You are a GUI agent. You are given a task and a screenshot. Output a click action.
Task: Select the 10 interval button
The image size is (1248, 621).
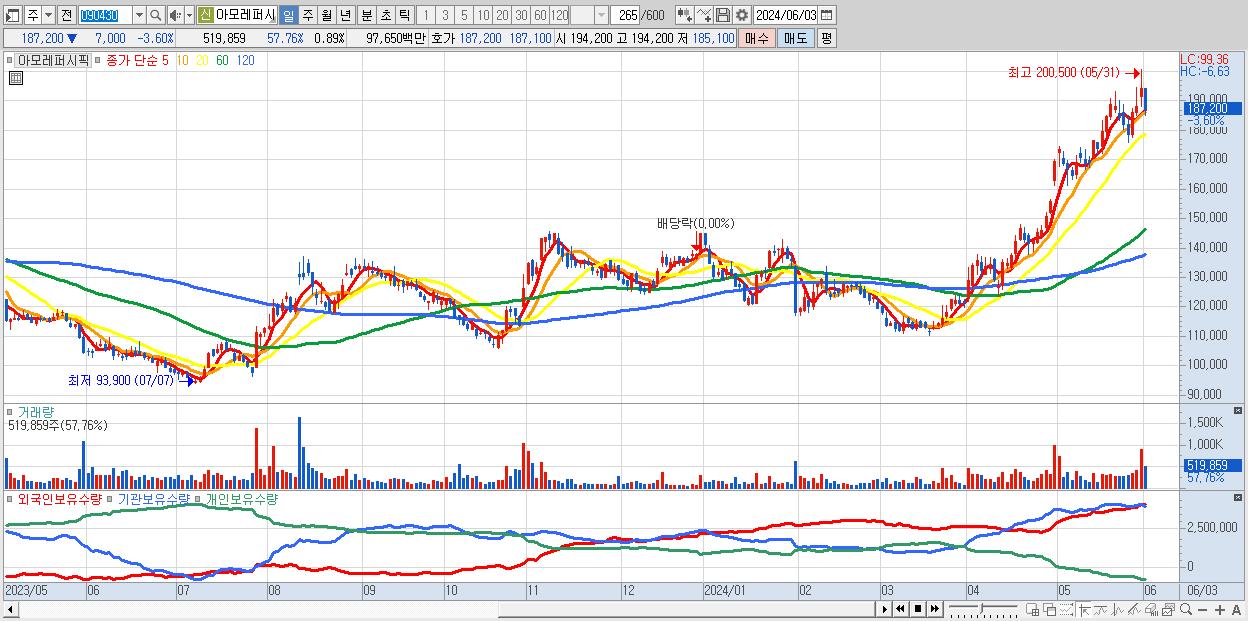click(483, 15)
